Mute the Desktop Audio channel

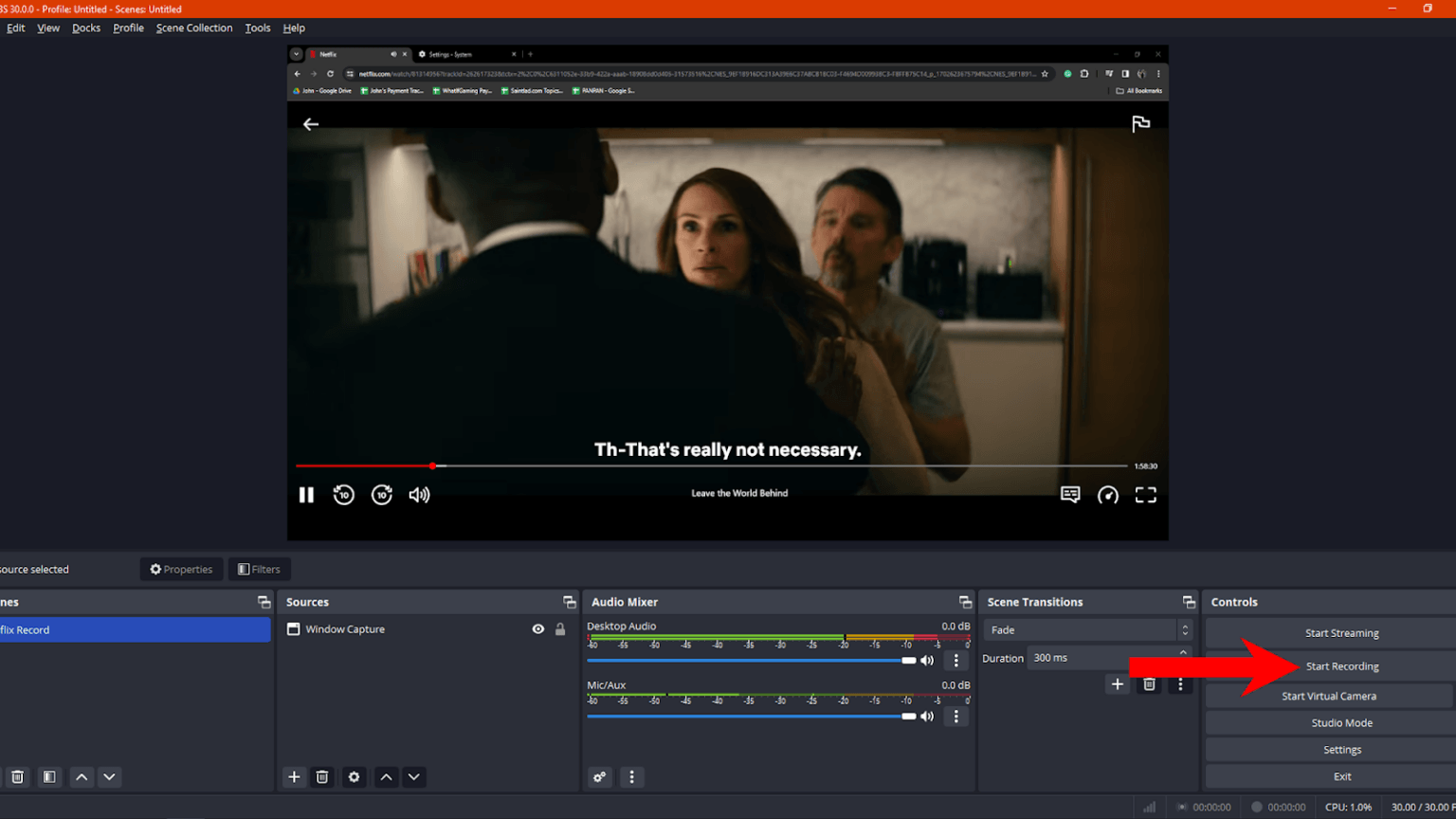coord(926,660)
